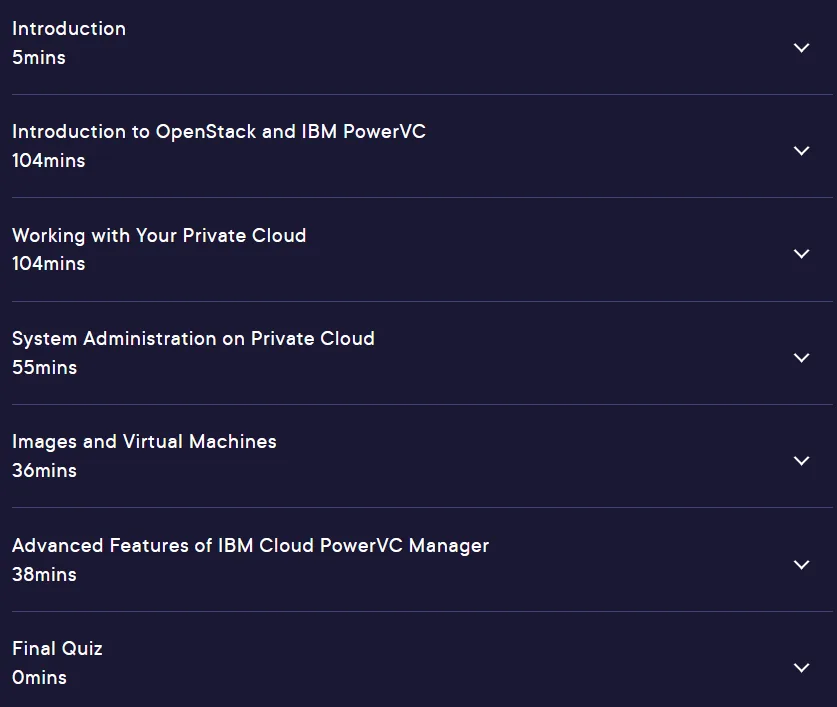Expand the Introduction section chevron
The height and width of the screenshot is (707, 837).
tap(801, 48)
